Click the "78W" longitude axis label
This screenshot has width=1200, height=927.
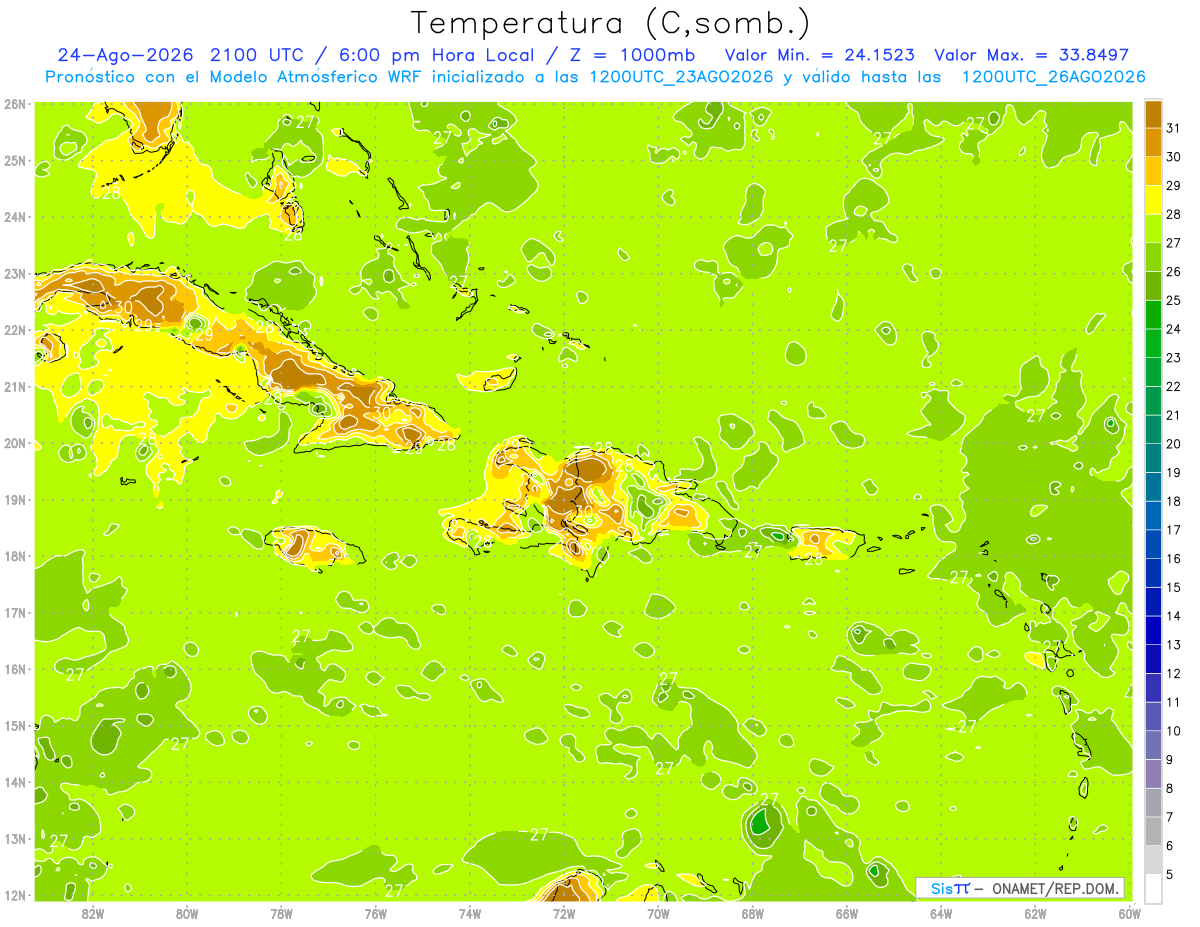pos(281,913)
